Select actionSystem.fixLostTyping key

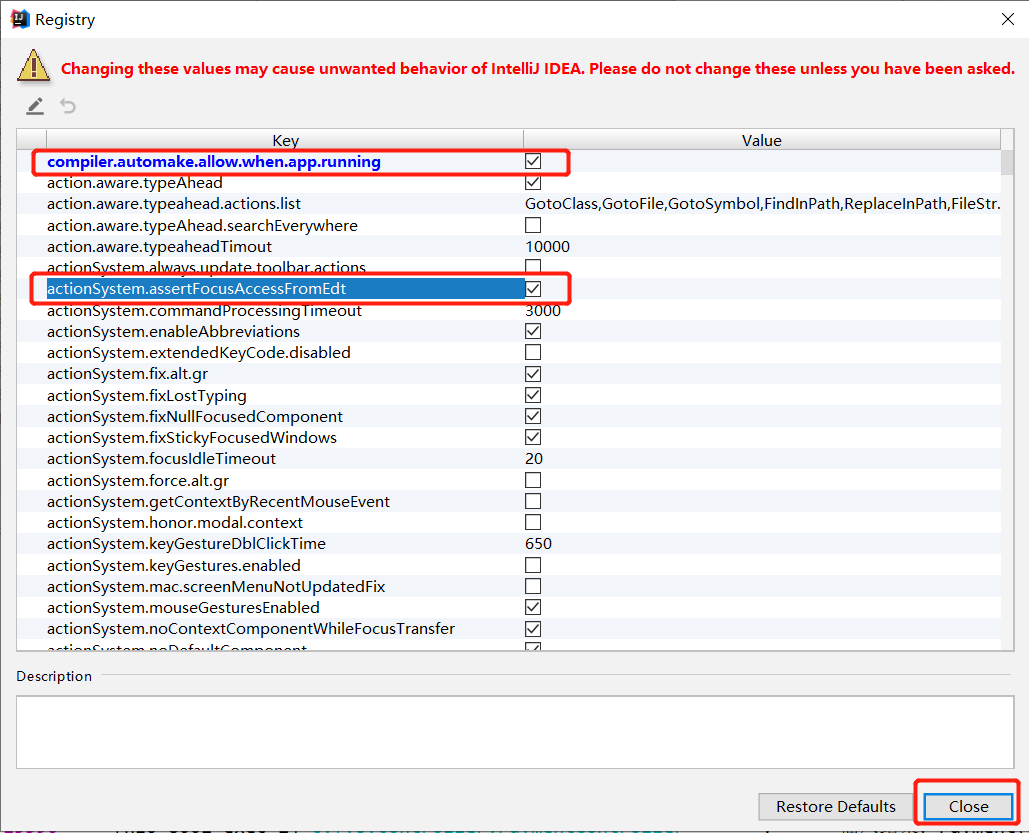(x=147, y=395)
